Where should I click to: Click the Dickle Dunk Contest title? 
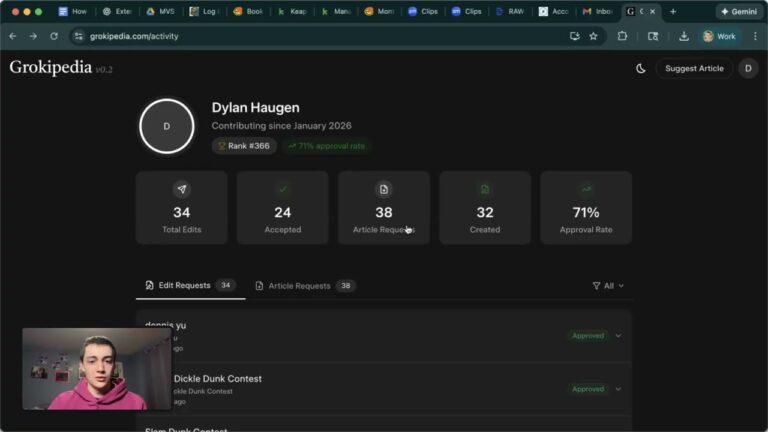(x=217, y=379)
